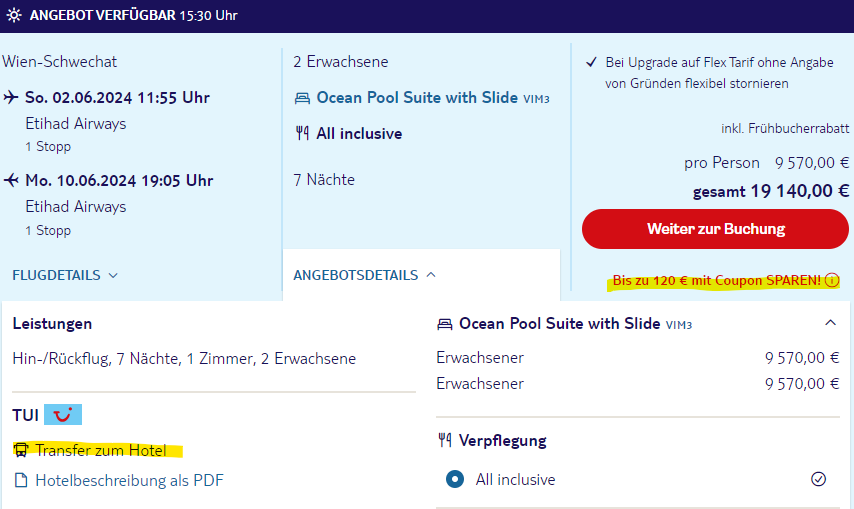The width and height of the screenshot is (854, 509).
Task: Select the All inclusive radio button
Action: [455, 479]
